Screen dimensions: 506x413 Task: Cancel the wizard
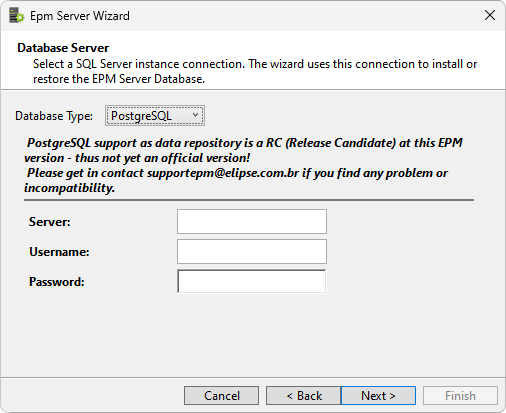click(x=221, y=396)
